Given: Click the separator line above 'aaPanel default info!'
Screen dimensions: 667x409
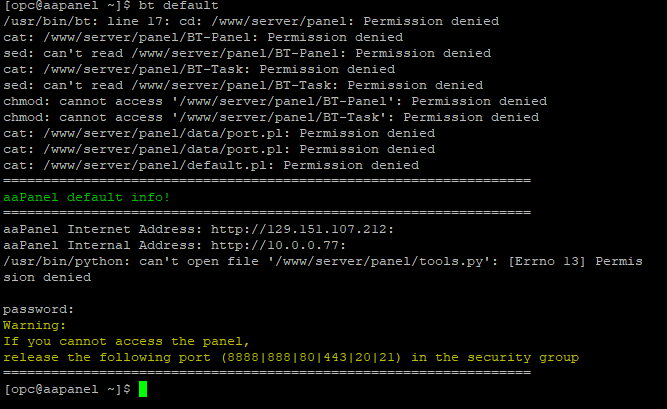Looking at the screenshot, I should 267,181.
